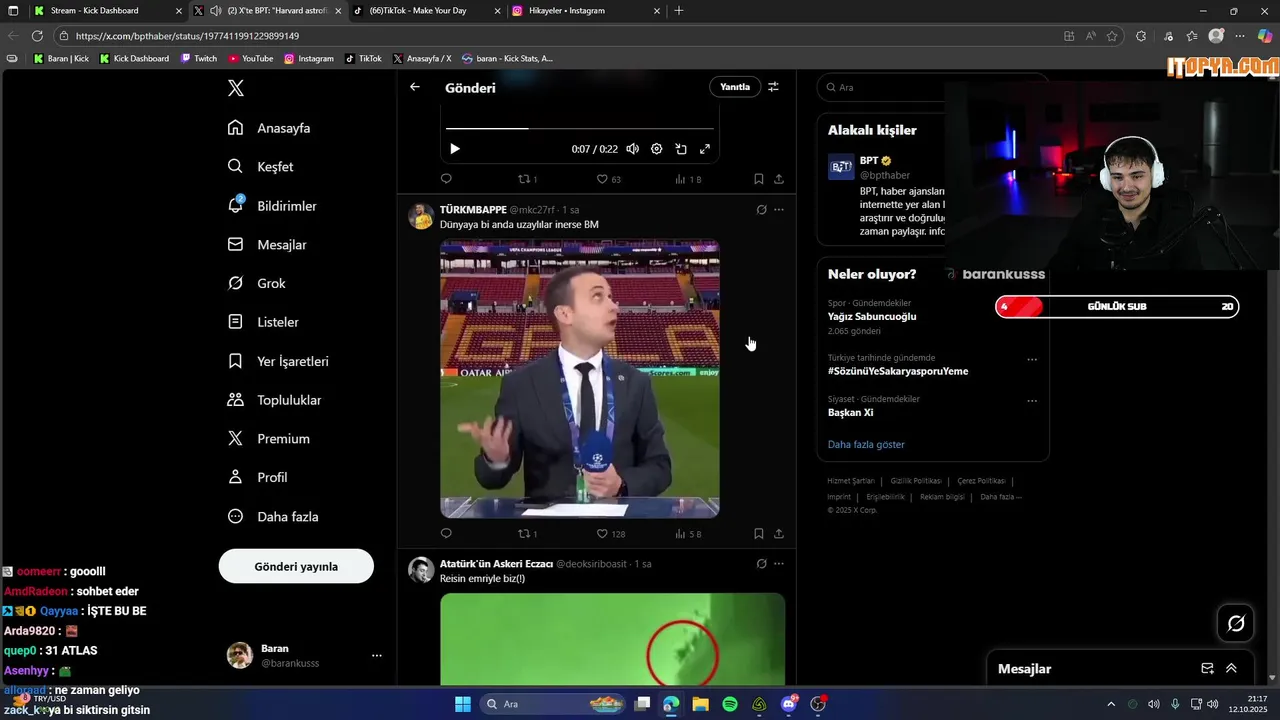Open video settings gear

pos(657,149)
